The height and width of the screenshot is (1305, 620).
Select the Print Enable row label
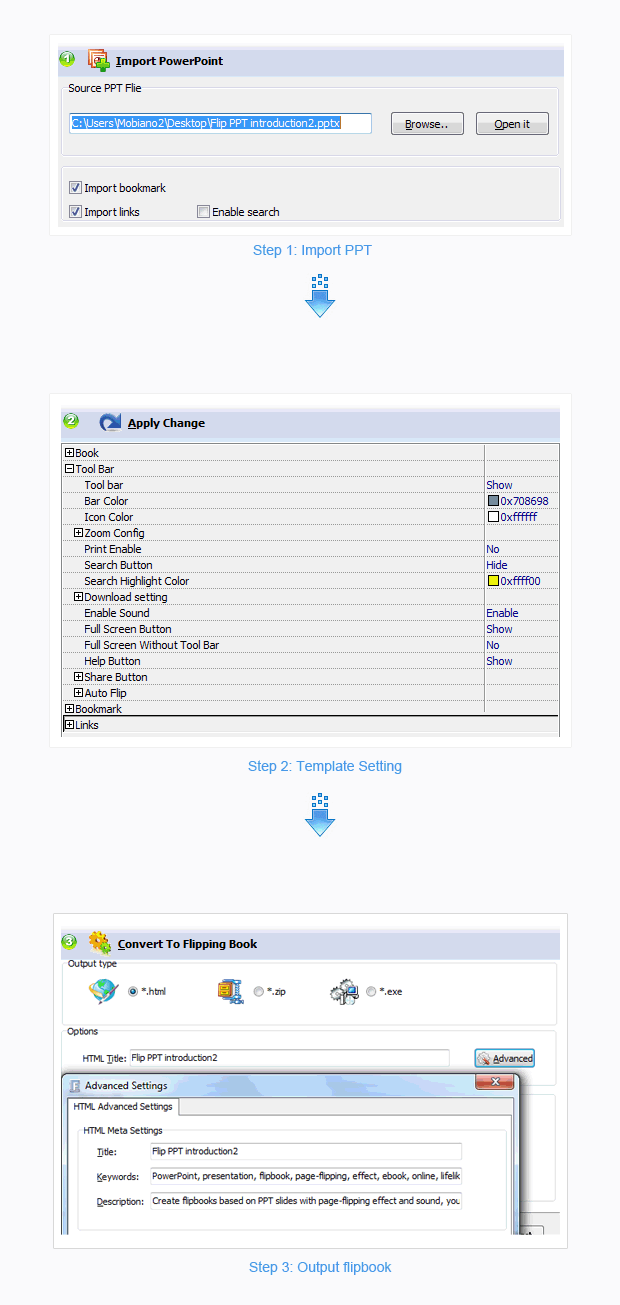pyautogui.click(x=113, y=549)
